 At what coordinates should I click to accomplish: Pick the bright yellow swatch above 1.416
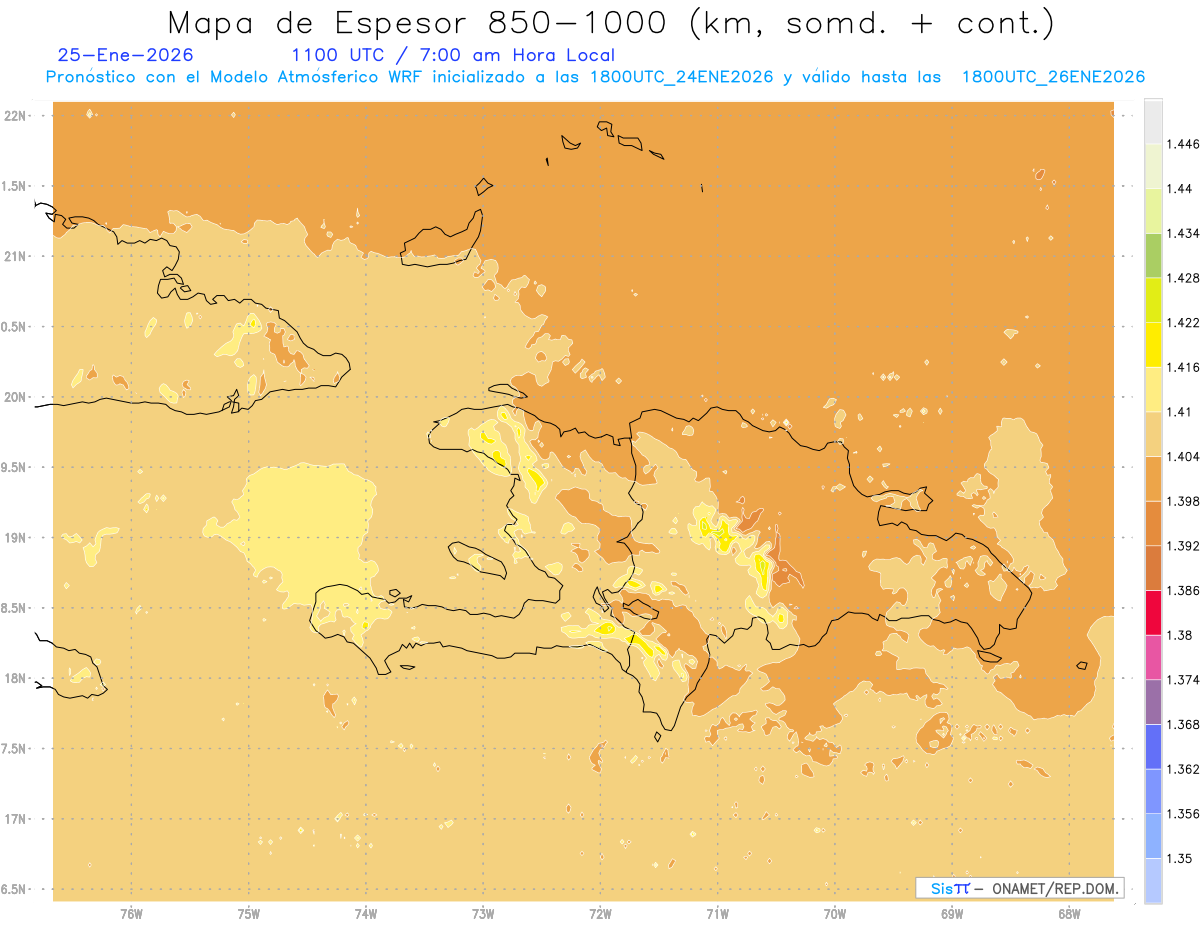(x=1153, y=345)
